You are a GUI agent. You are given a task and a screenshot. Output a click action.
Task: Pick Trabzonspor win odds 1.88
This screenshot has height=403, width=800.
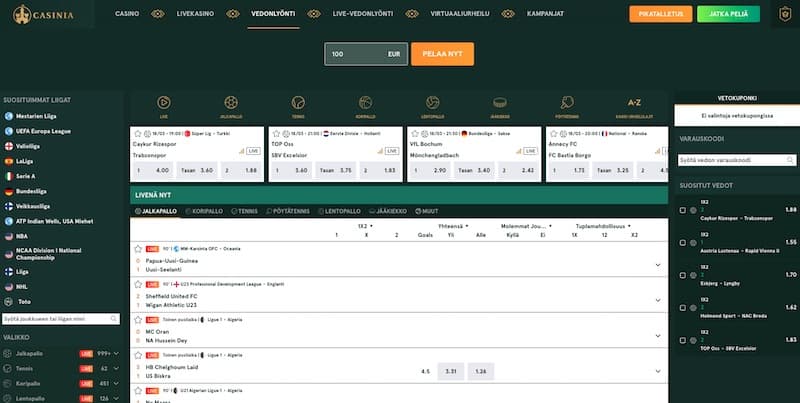click(x=241, y=170)
